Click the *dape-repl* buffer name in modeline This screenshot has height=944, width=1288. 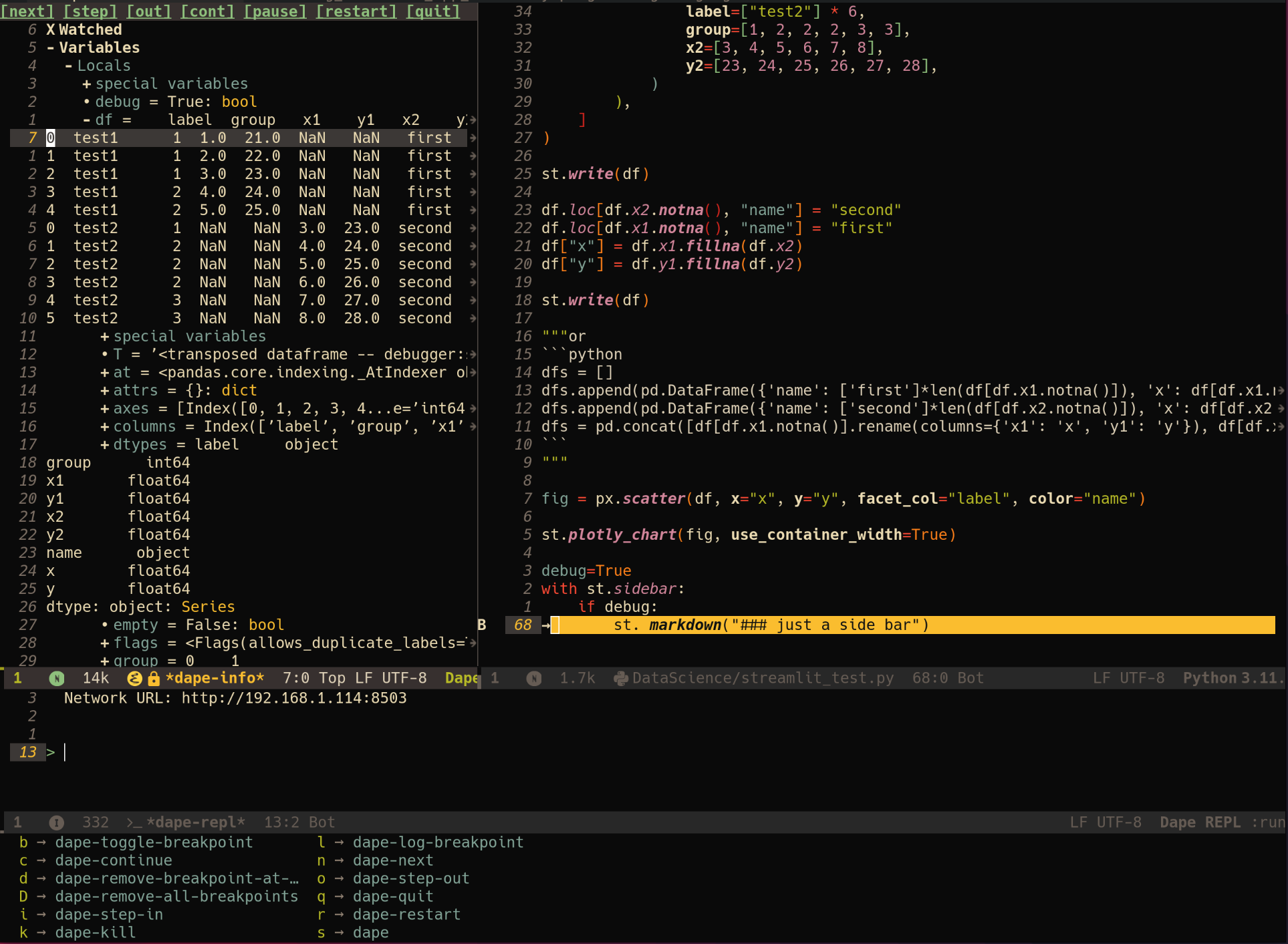196,822
